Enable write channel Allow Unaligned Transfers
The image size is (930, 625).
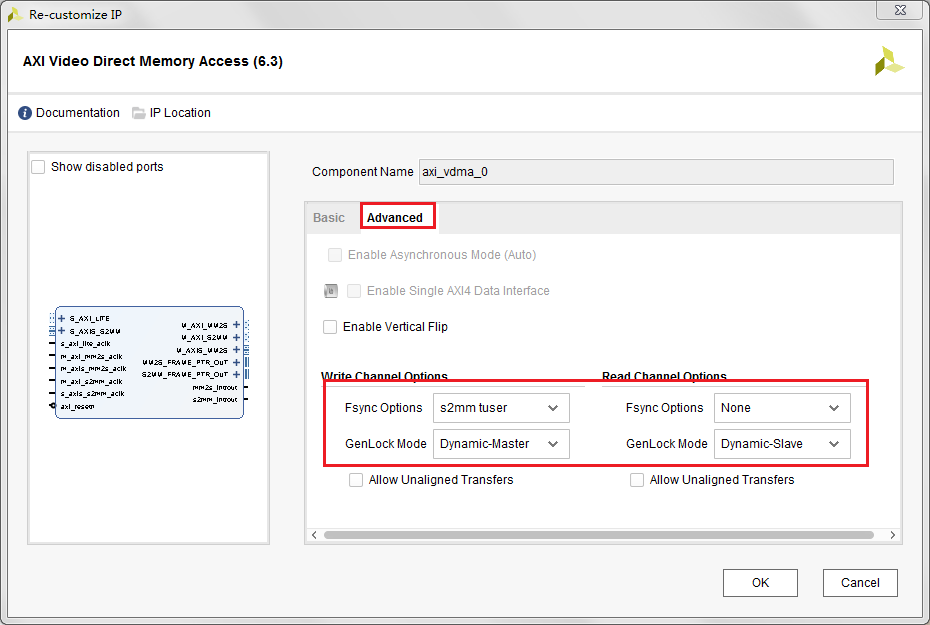[x=356, y=480]
